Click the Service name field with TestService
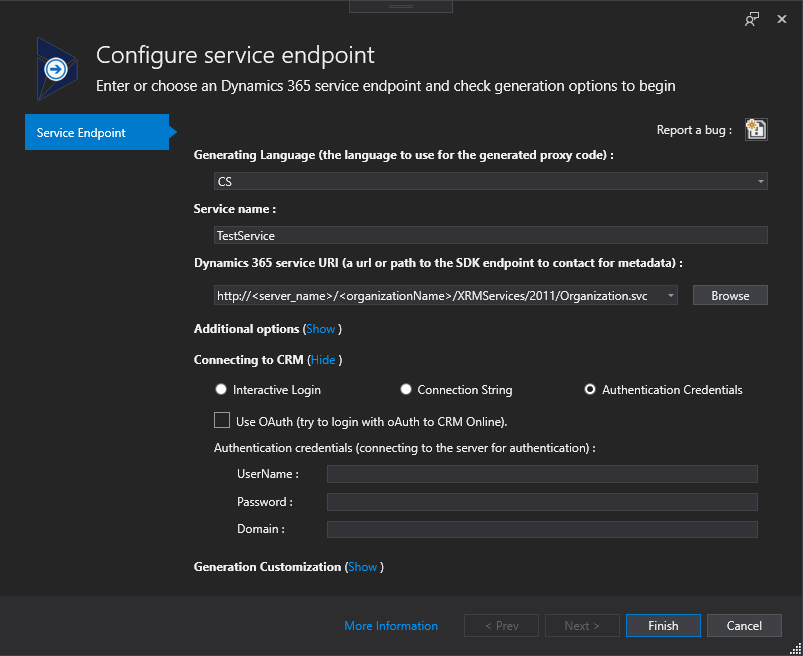 click(491, 236)
